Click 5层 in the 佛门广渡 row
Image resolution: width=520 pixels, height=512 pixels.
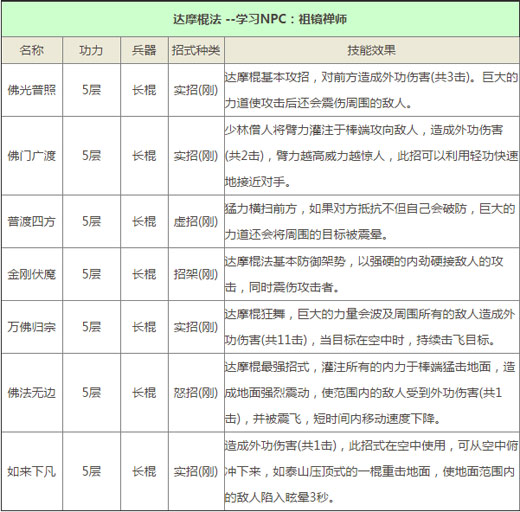(x=91, y=156)
